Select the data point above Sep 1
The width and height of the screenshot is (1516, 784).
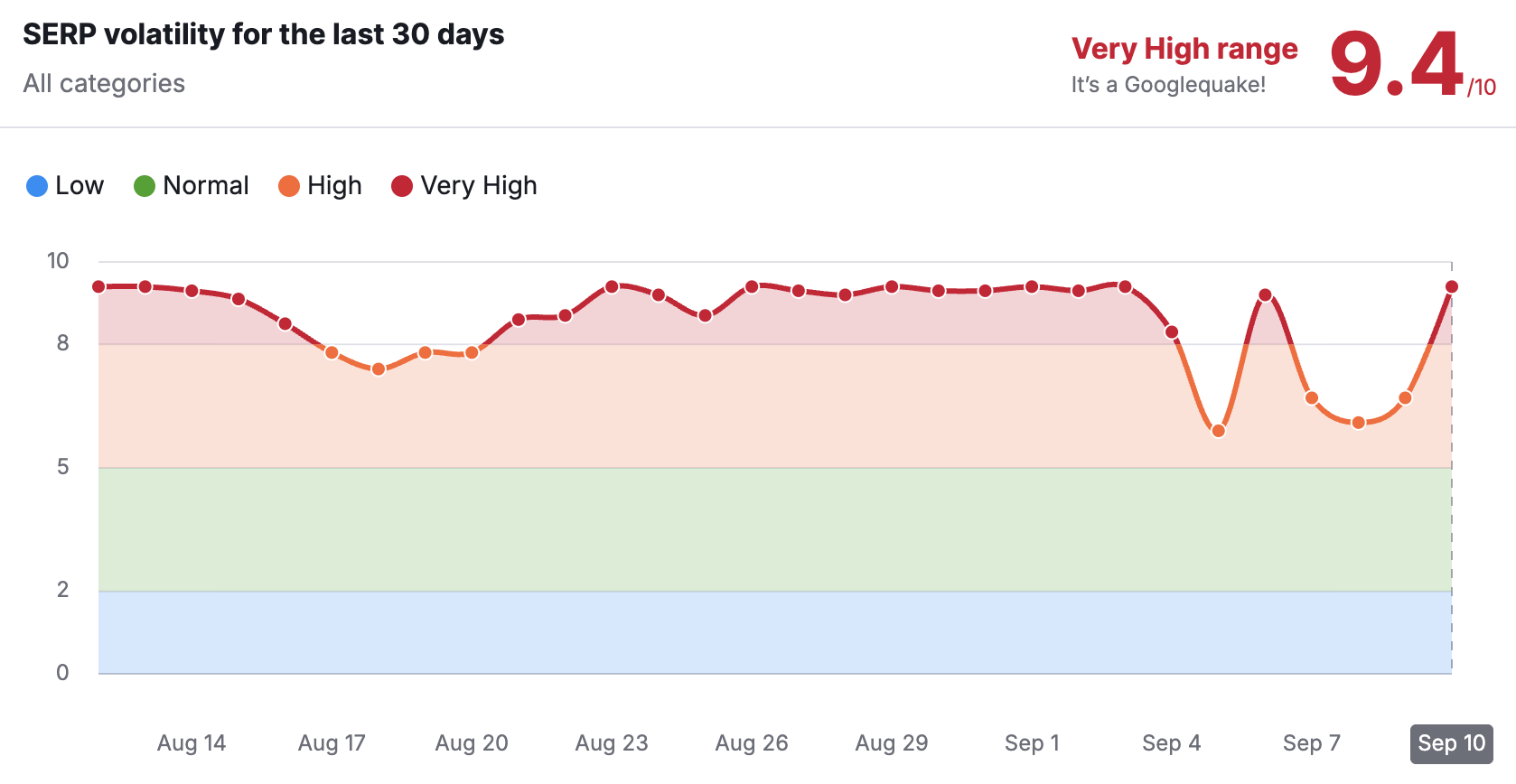click(1032, 286)
